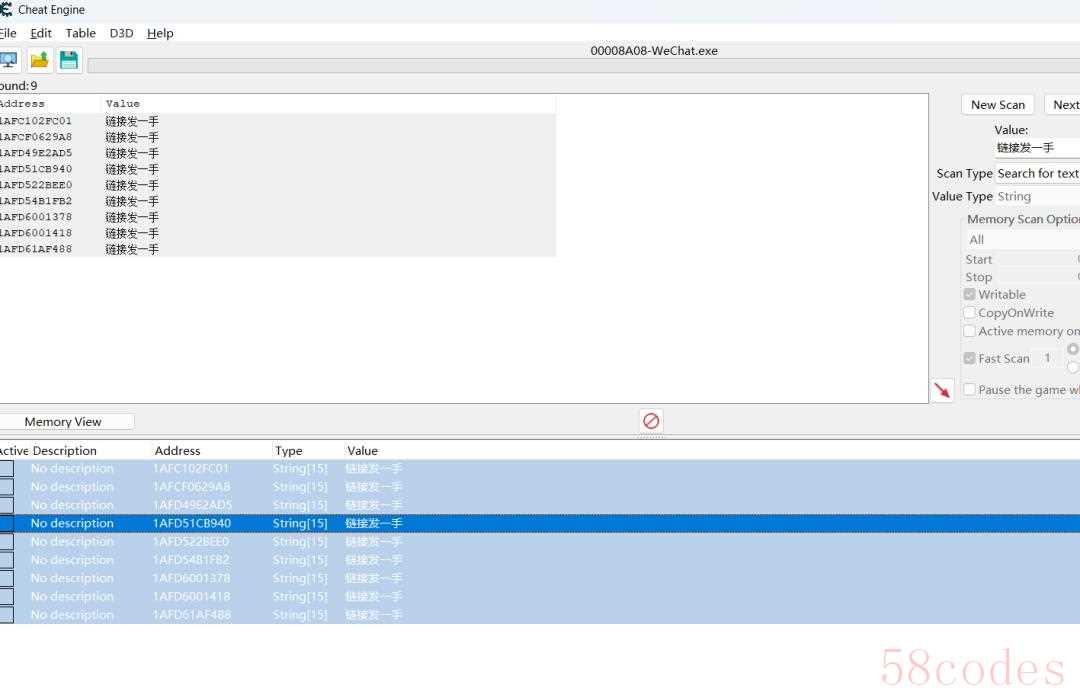This screenshot has height=698, width=1080.
Task: Toggle active box for 1AFCF0629A8 entry
Action: coord(6,487)
